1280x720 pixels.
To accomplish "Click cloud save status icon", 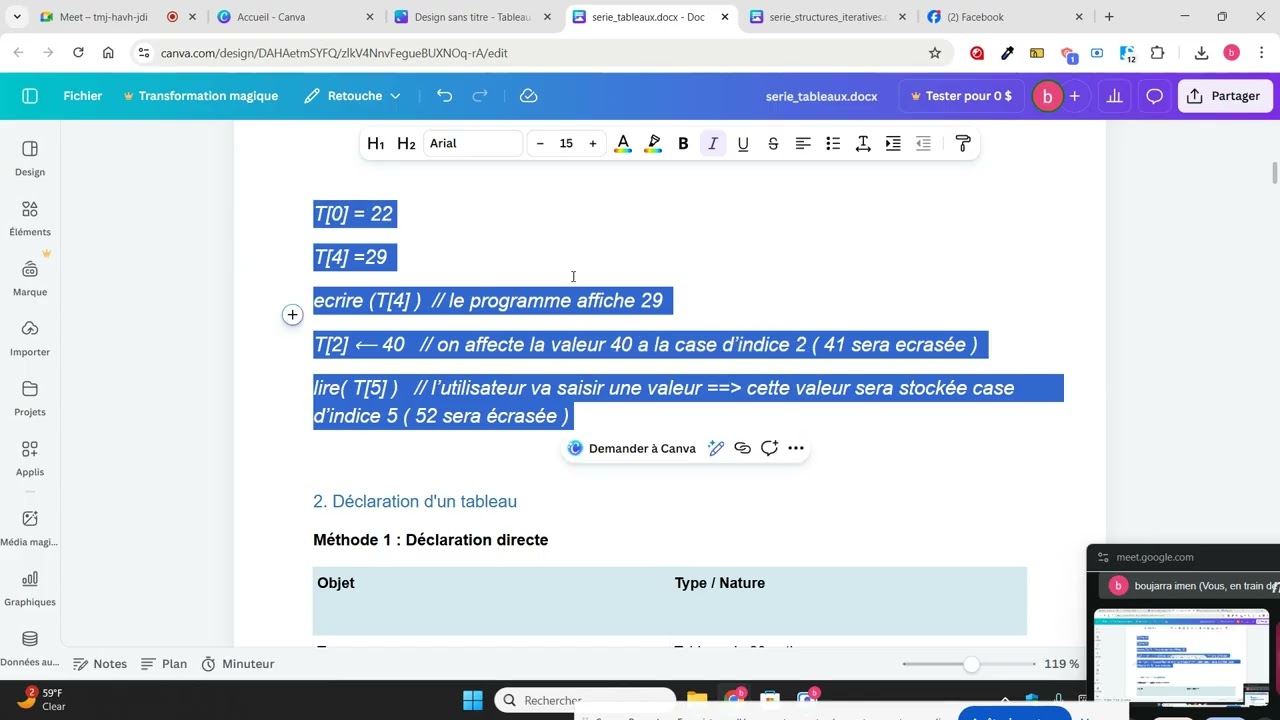I will 529,96.
